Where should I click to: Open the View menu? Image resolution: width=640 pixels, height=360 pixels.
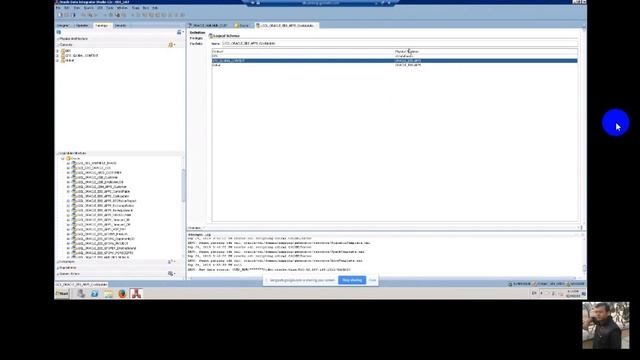pos(76,8)
